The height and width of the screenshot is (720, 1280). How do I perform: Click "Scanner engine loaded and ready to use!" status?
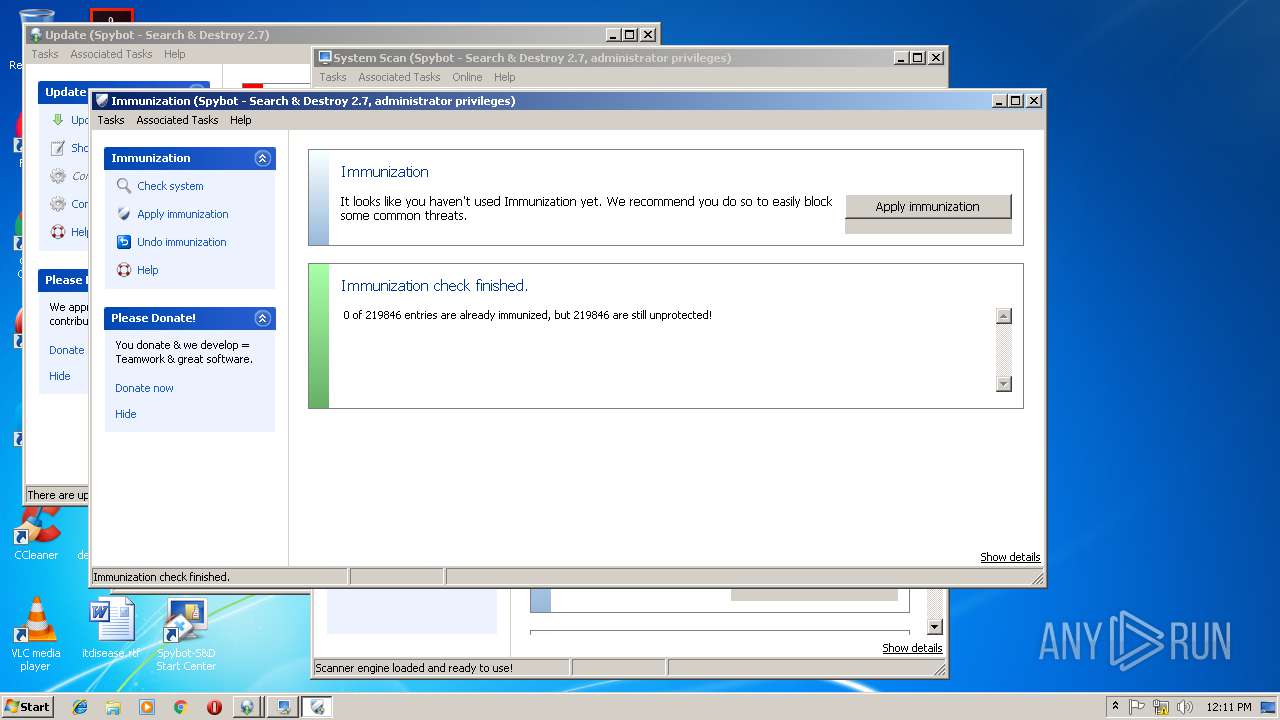tap(414, 668)
